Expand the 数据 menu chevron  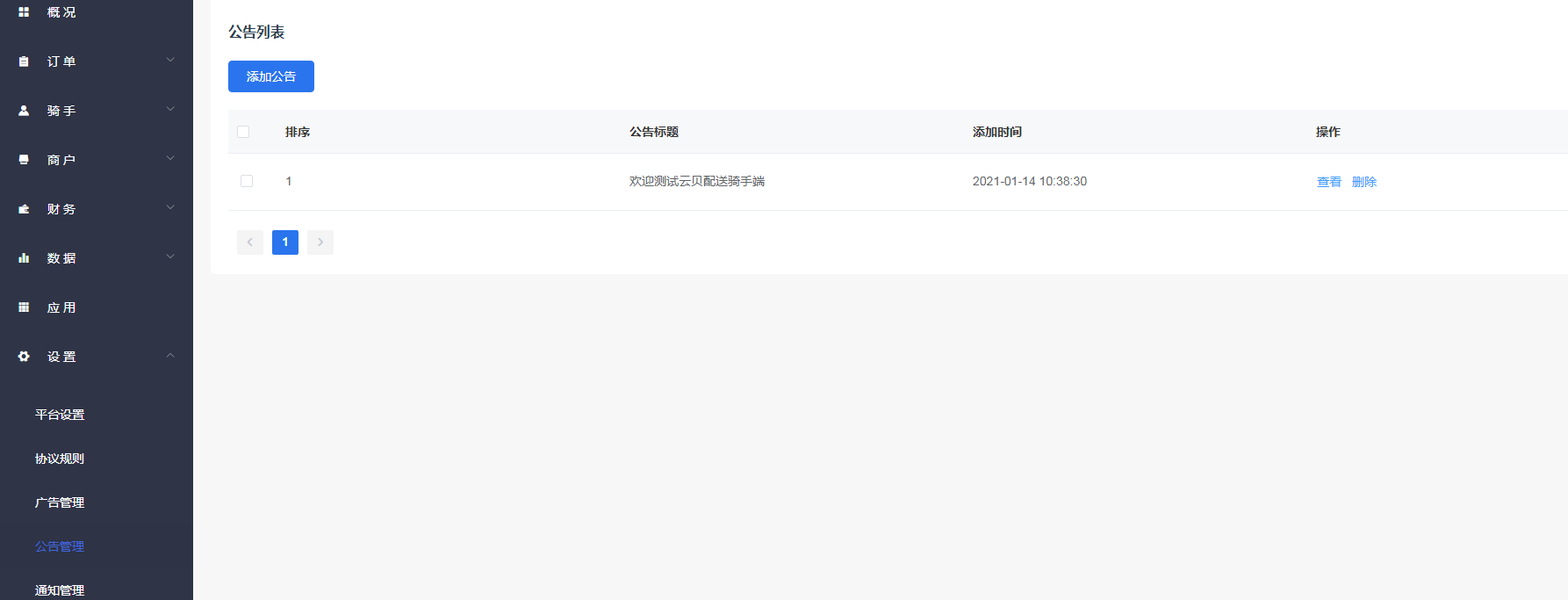[x=170, y=257]
